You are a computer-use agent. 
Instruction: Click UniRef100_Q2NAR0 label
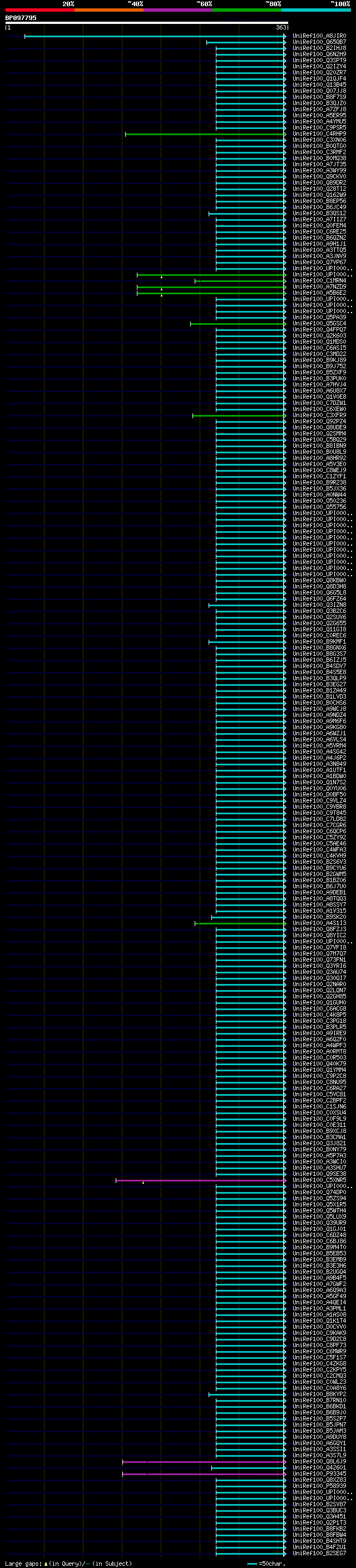point(319,985)
